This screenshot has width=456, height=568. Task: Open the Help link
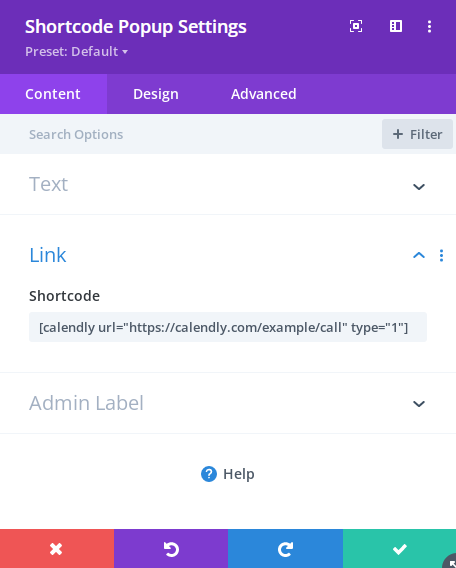[228, 474]
